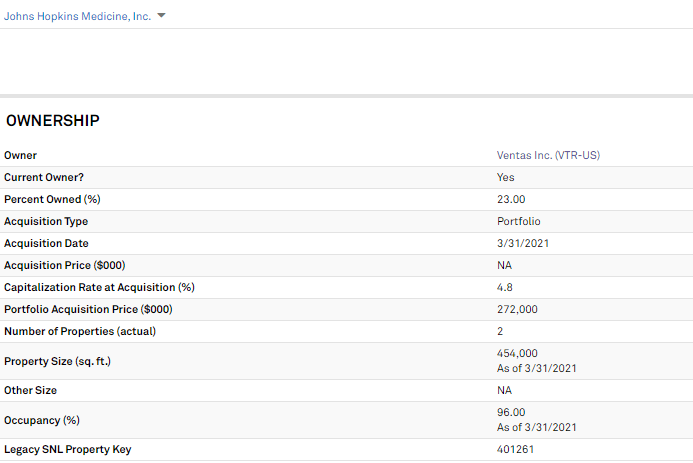Select the Other Size label
693x463 pixels.
30,390
